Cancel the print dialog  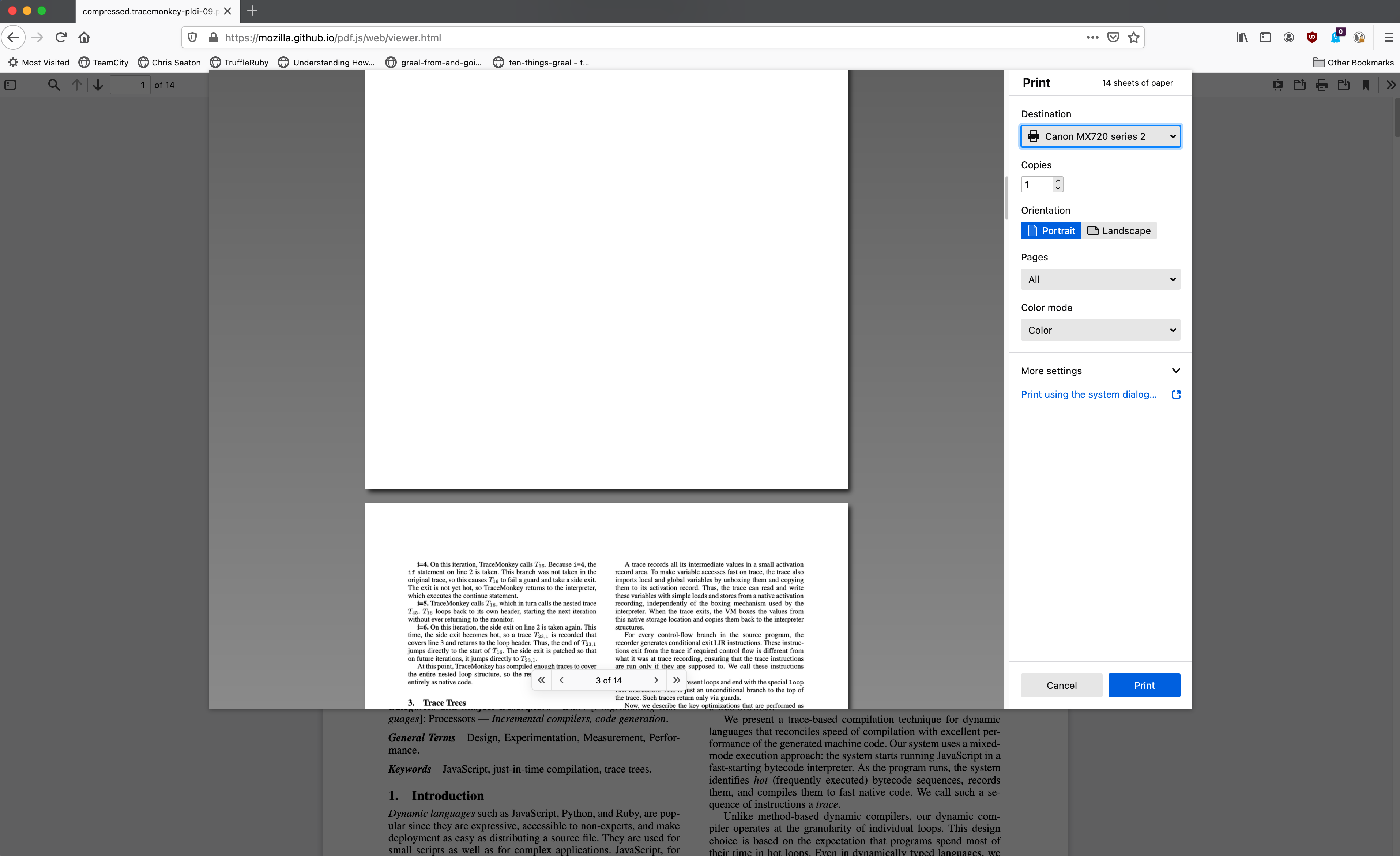(1061, 685)
